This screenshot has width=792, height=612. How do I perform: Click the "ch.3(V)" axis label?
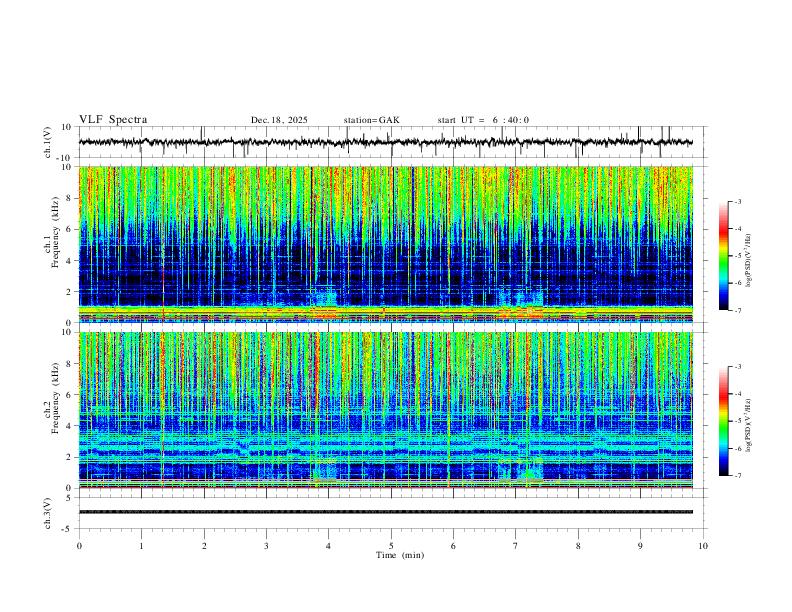click(x=48, y=513)
